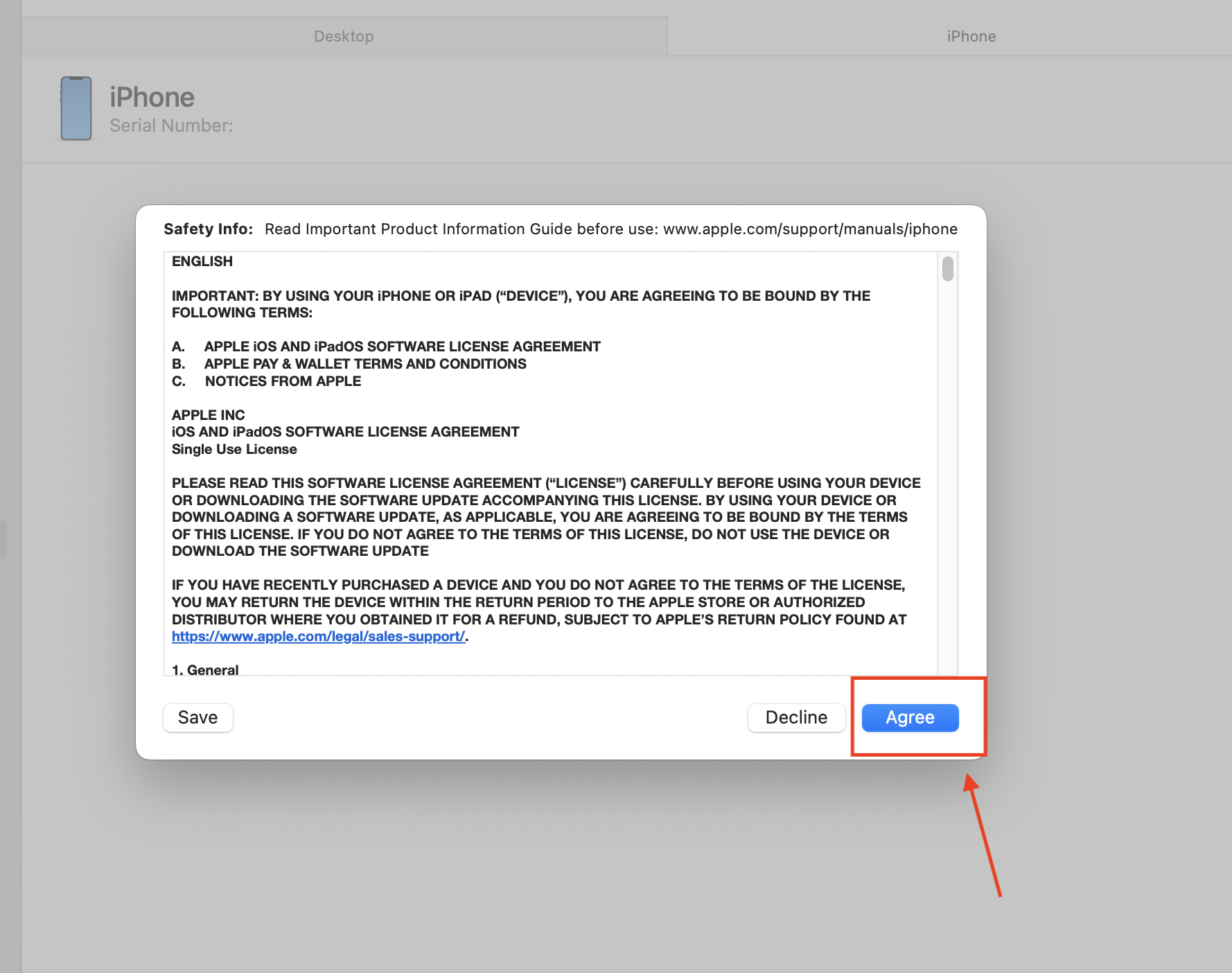Screen dimensions: 1232x973
Task: Click the 'APPLE INC' line
Action: (x=209, y=415)
